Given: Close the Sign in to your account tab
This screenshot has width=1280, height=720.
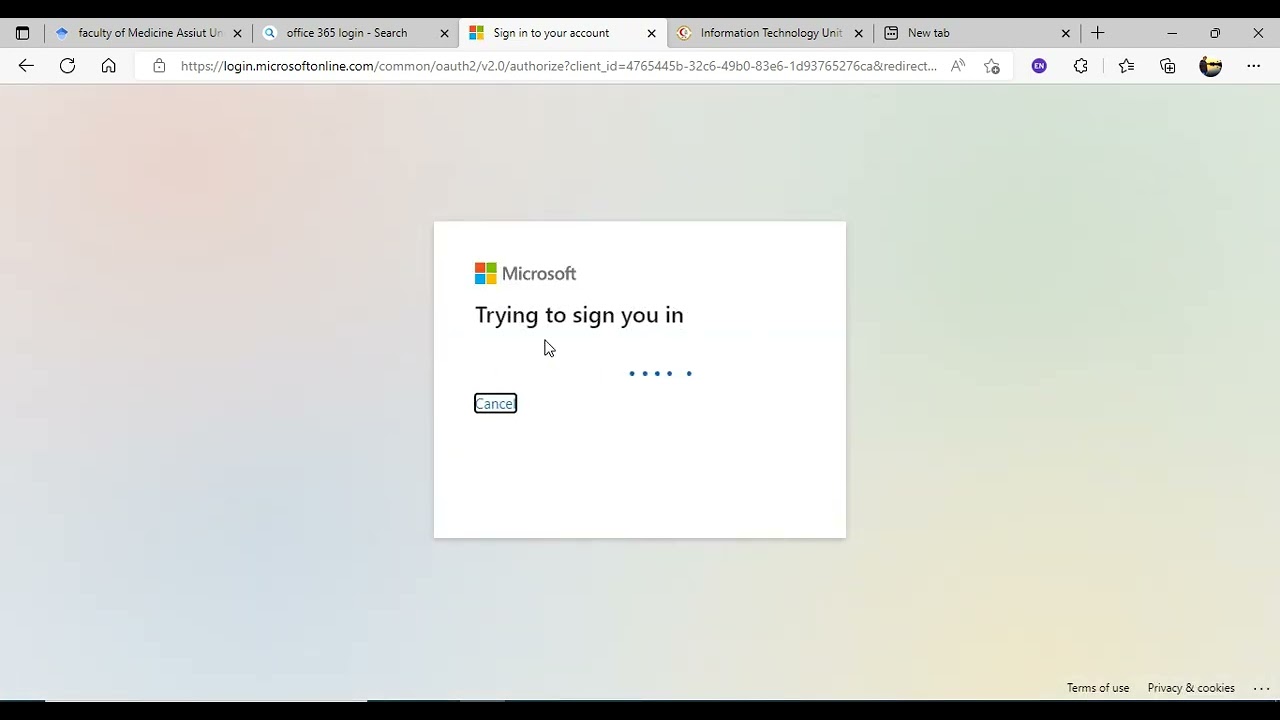Looking at the screenshot, I should (651, 33).
